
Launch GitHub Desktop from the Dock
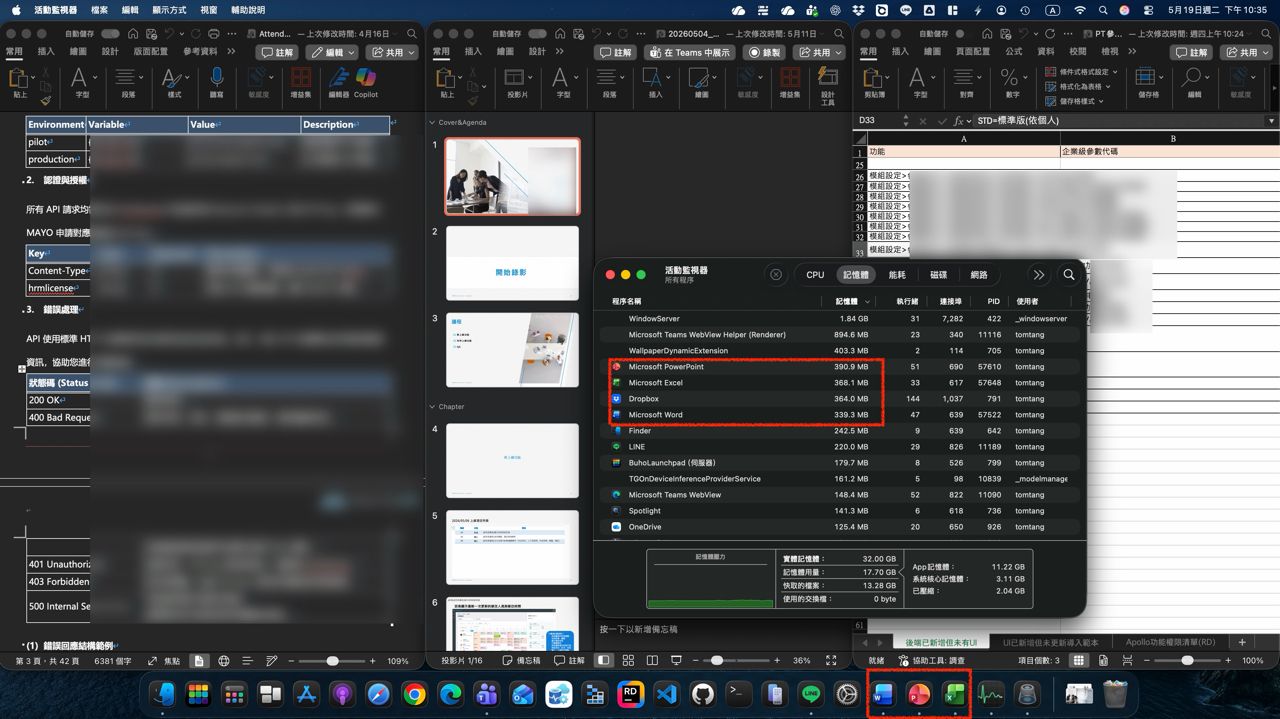pyautogui.click(x=703, y=693)
